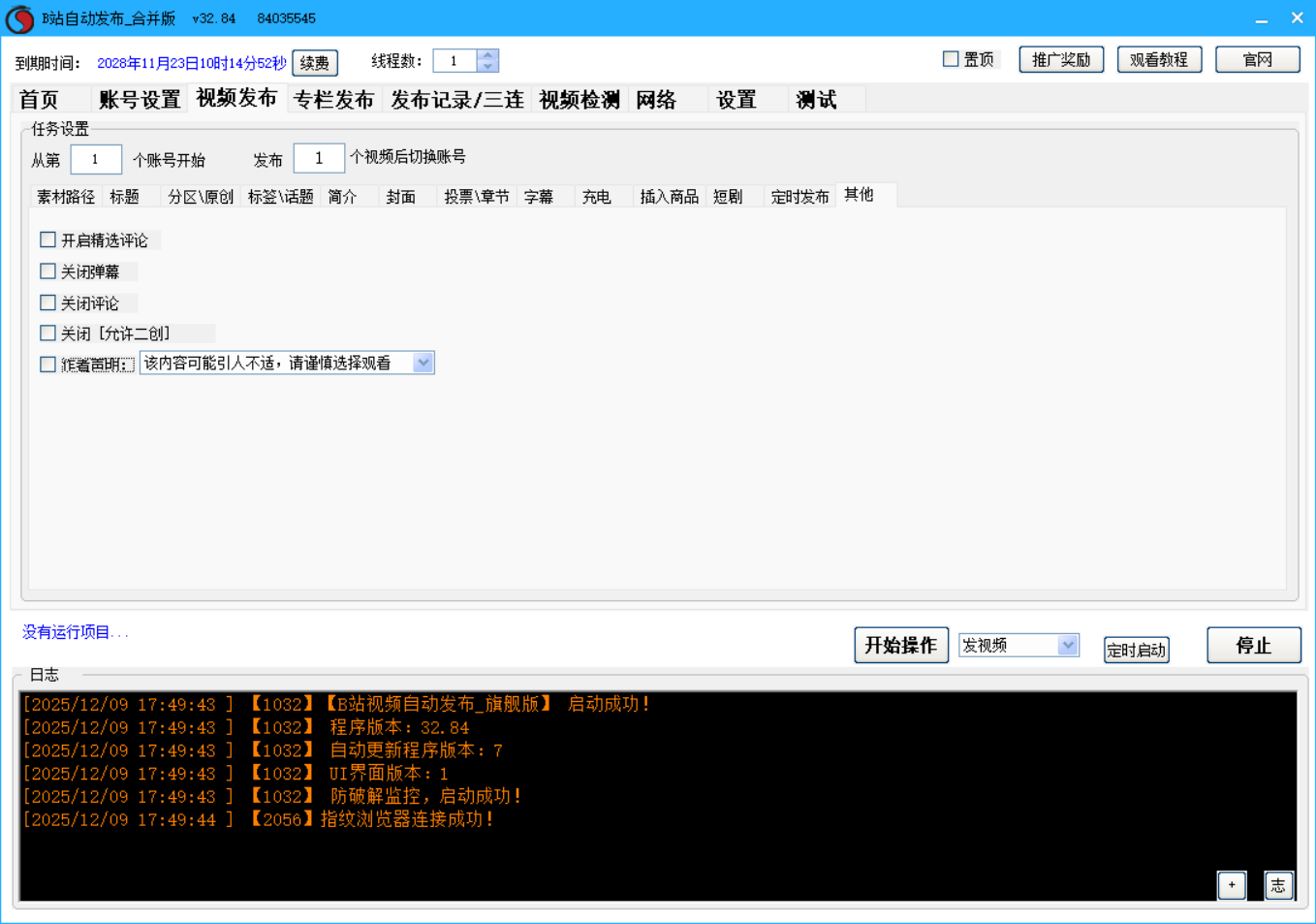Switch to the 账号设置 tab
The image size is (1316, 924).
(x=140, y=100)
